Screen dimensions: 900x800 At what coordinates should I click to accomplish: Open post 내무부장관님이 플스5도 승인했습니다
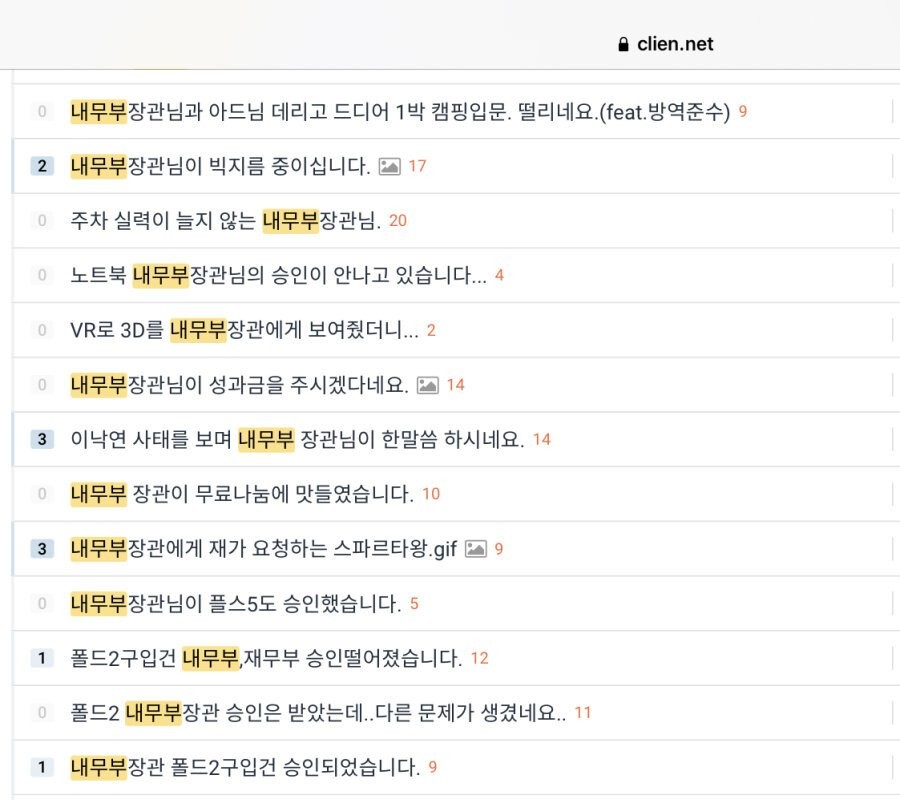236,604
